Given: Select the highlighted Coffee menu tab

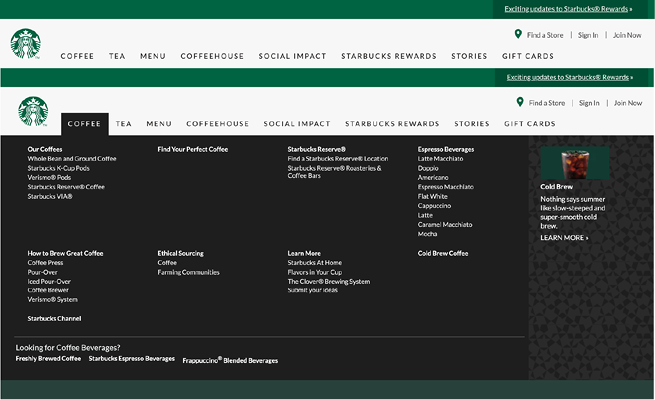Looking at the screenshot, I should pyautogui.click(x=85, y=124).
